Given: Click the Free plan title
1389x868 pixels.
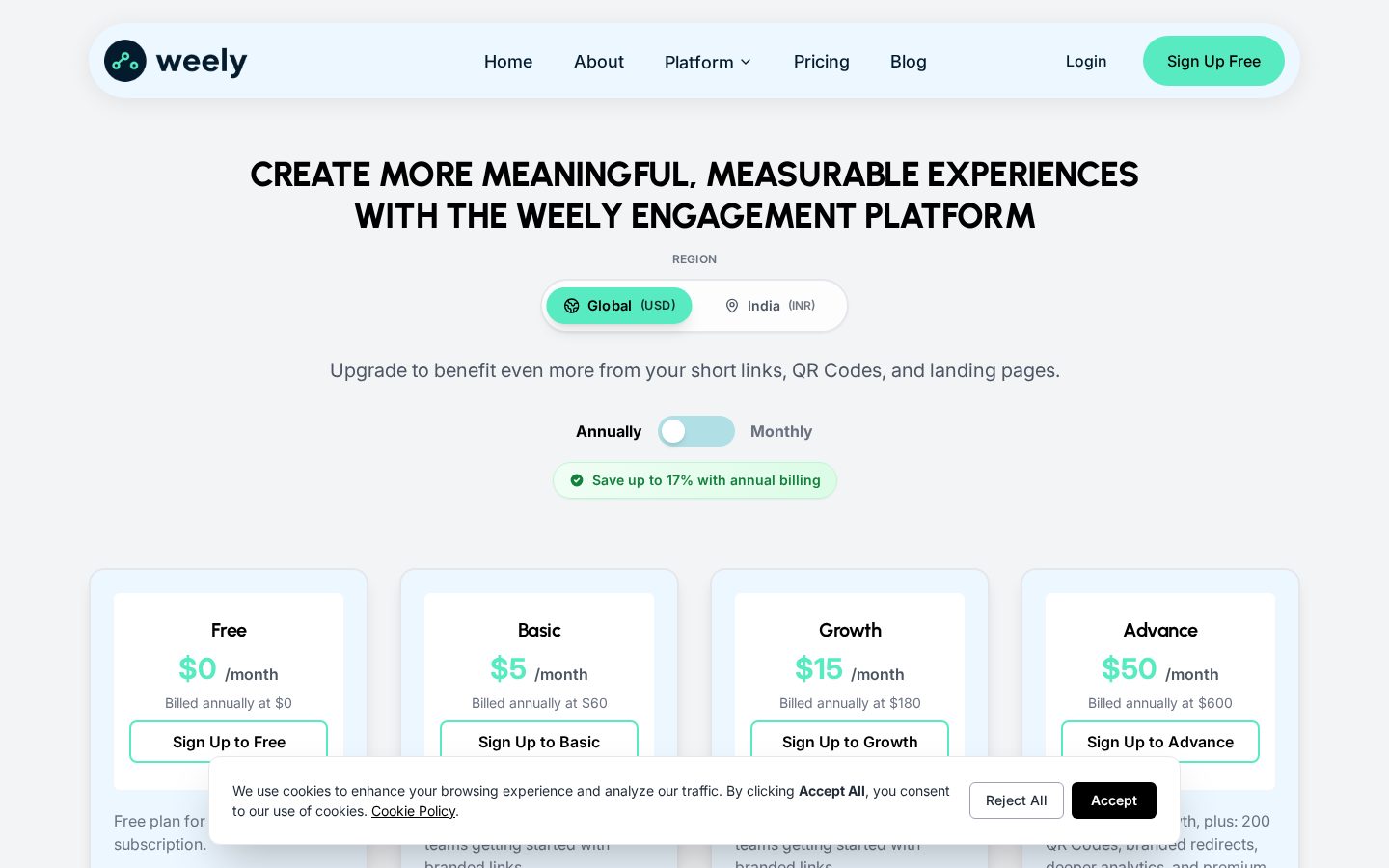Looking at the screenshot, I should 229,630.
